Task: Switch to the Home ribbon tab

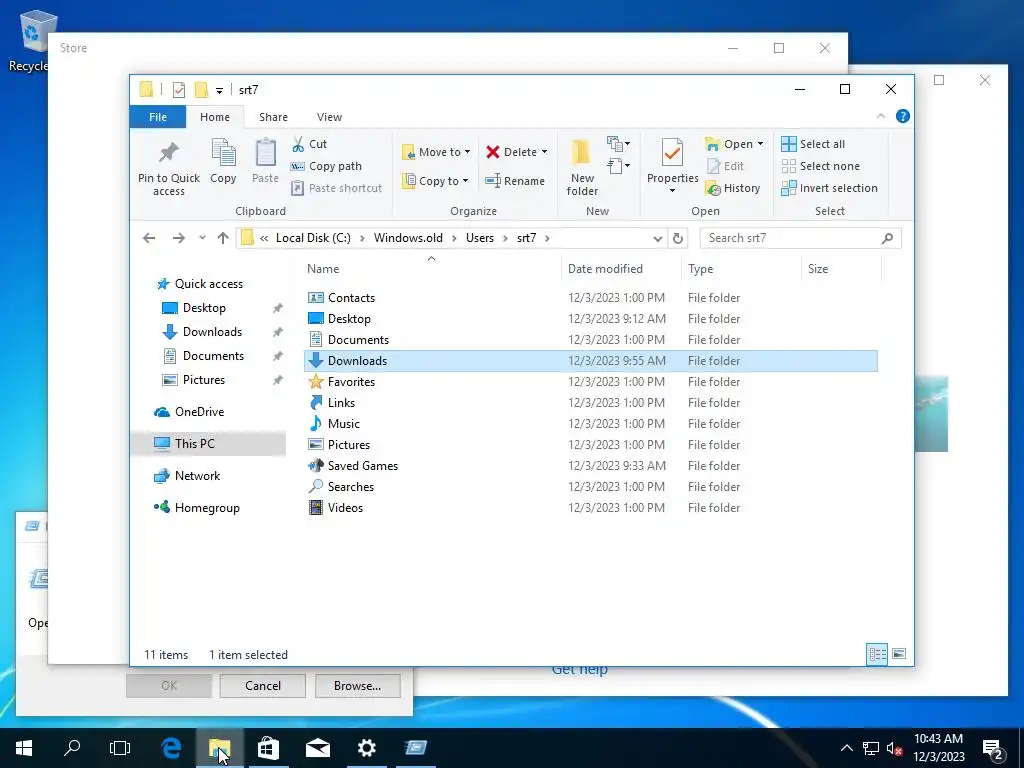Action: (x=215, y=117)
